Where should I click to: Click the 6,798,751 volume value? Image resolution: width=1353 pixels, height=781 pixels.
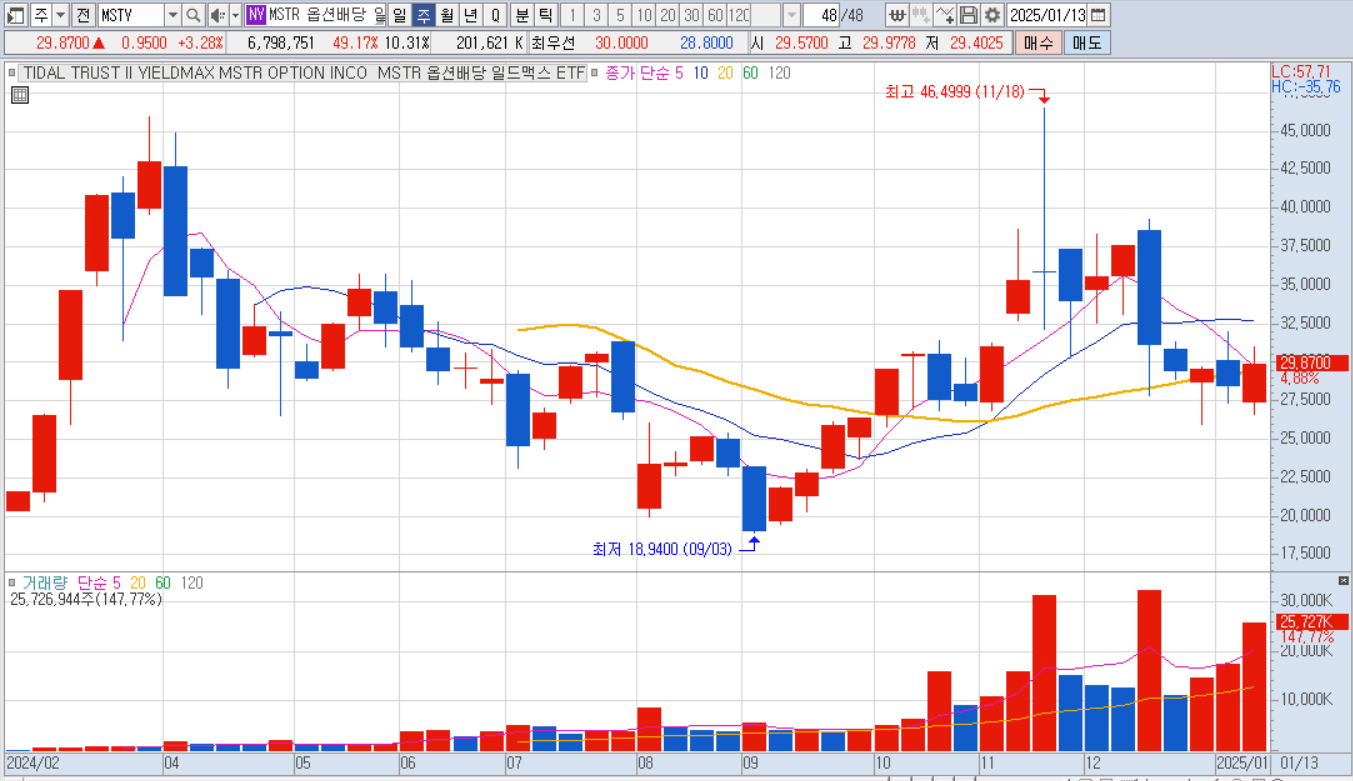coord(281,43)
